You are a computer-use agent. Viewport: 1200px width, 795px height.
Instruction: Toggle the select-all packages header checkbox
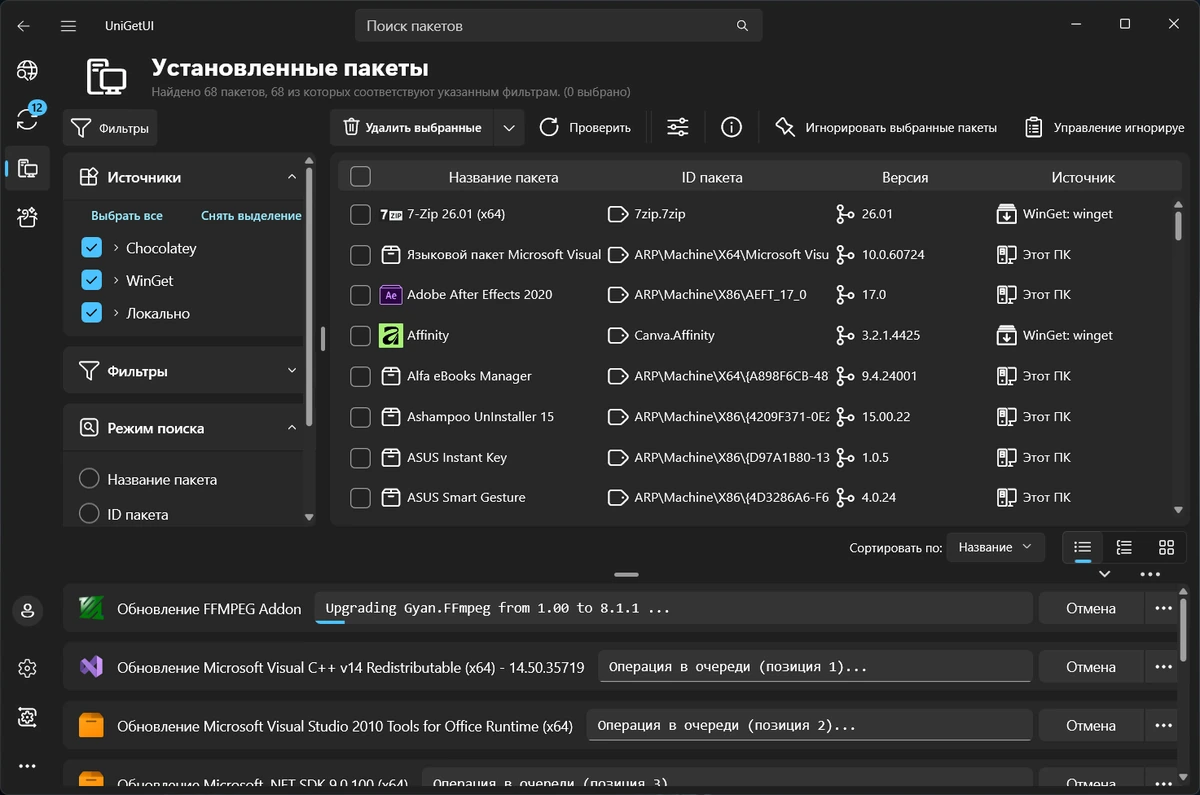[360, 177]
